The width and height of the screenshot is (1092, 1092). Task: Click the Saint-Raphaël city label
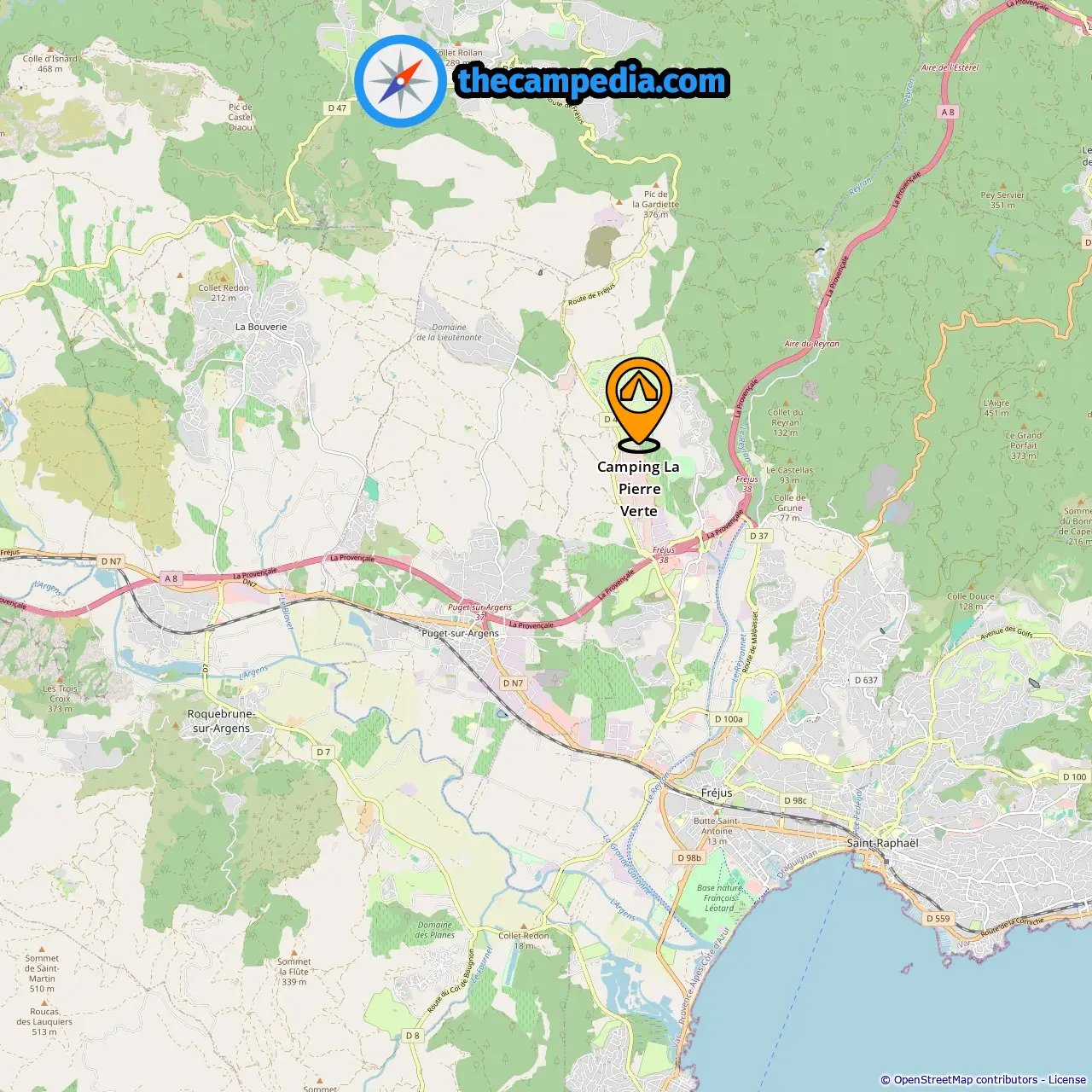coord(883,843)
